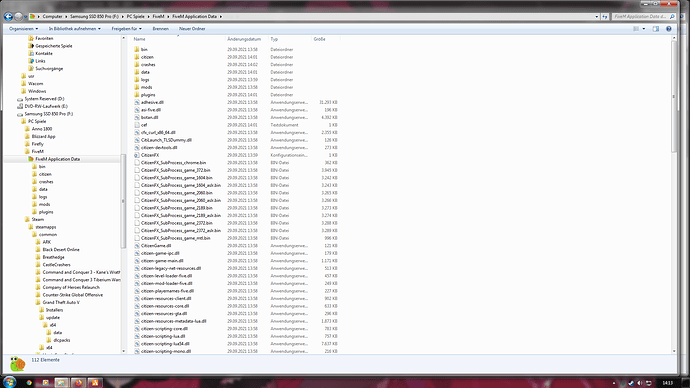Viewport: 690px width, 388px height.
Task: Select the CitizenGame.dll file icon
Action: (x=137, y=245)
